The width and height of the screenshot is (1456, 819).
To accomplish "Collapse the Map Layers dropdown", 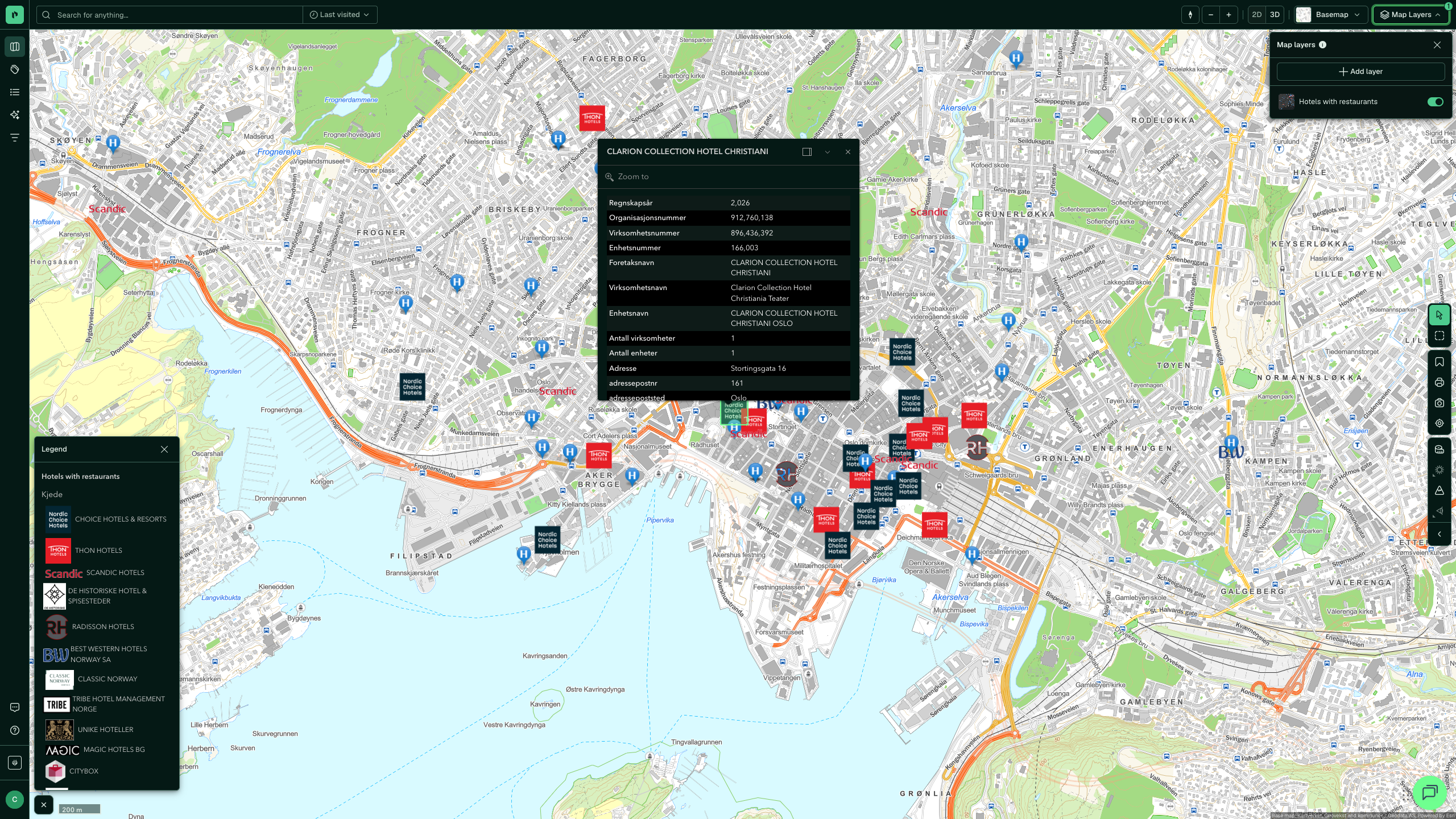I will pos(1410,15).
